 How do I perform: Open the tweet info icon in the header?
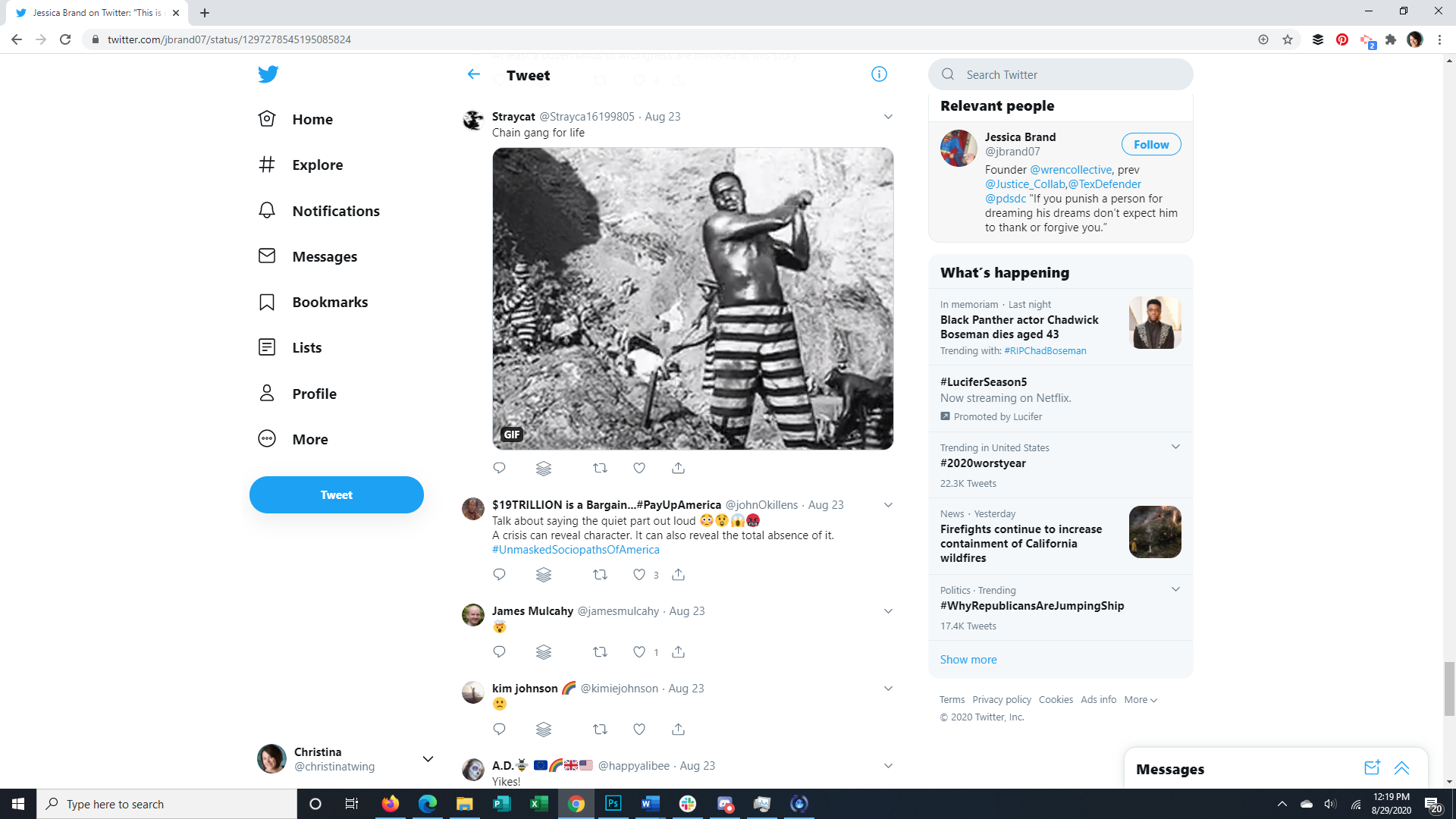click(879, 74)
